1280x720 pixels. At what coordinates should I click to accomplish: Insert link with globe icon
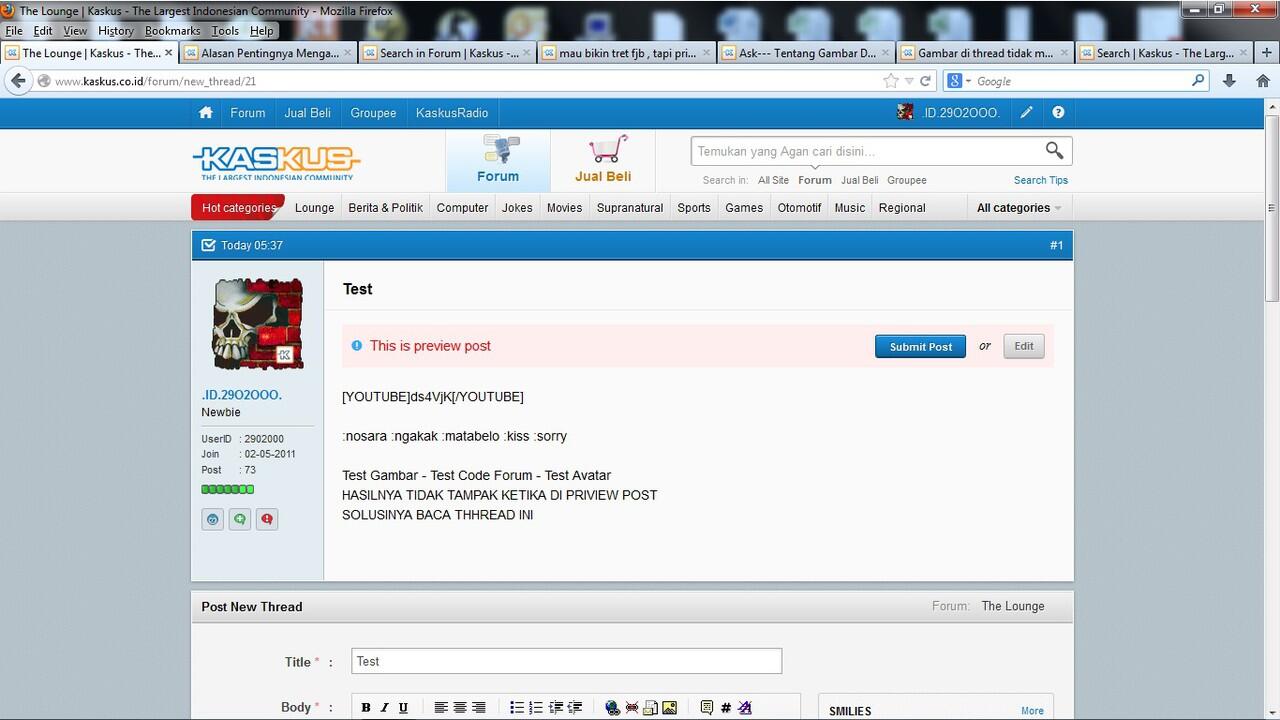pos(613,708)
